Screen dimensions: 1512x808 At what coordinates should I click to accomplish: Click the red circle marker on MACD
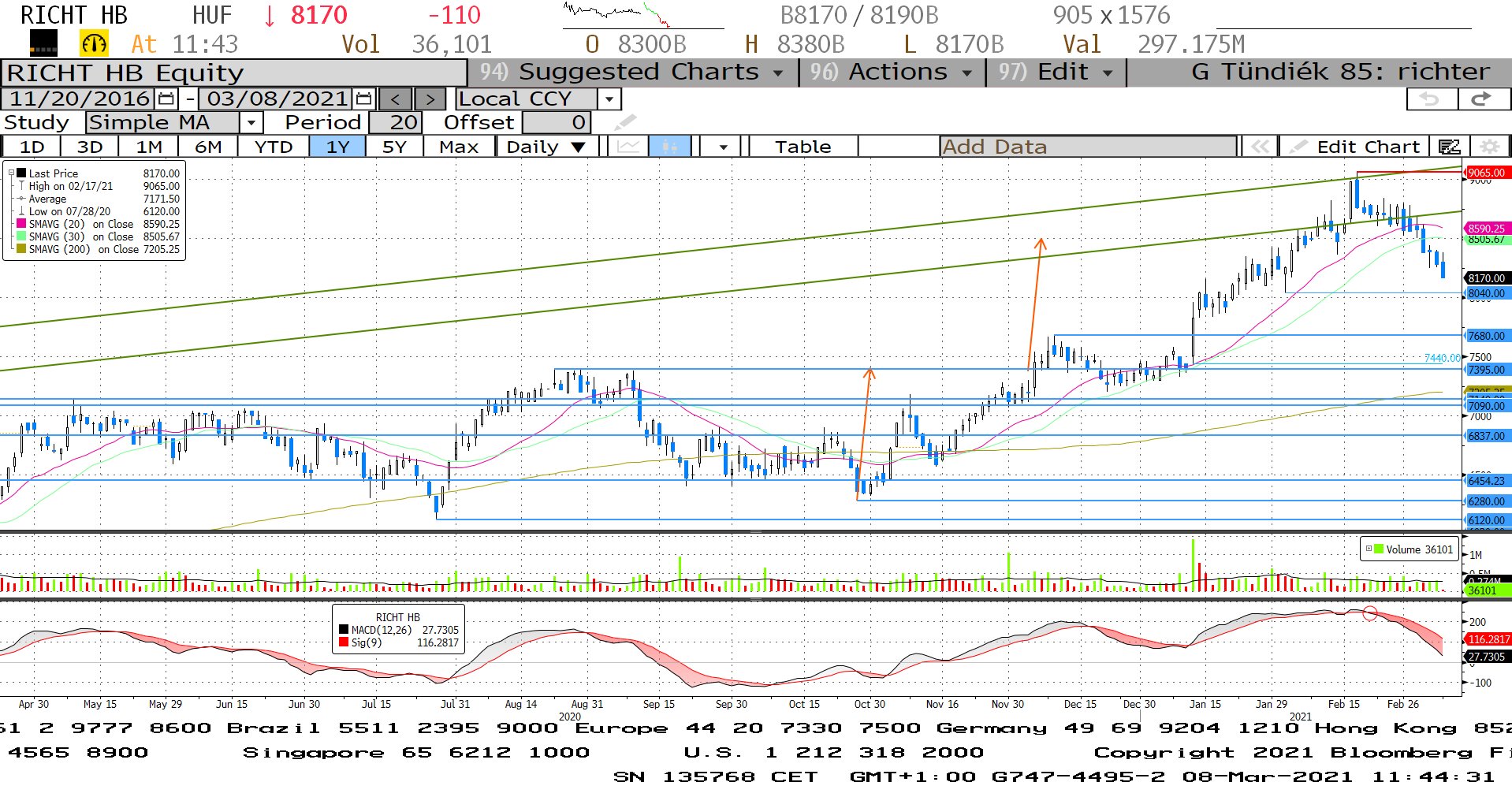tap(1370, 613)
